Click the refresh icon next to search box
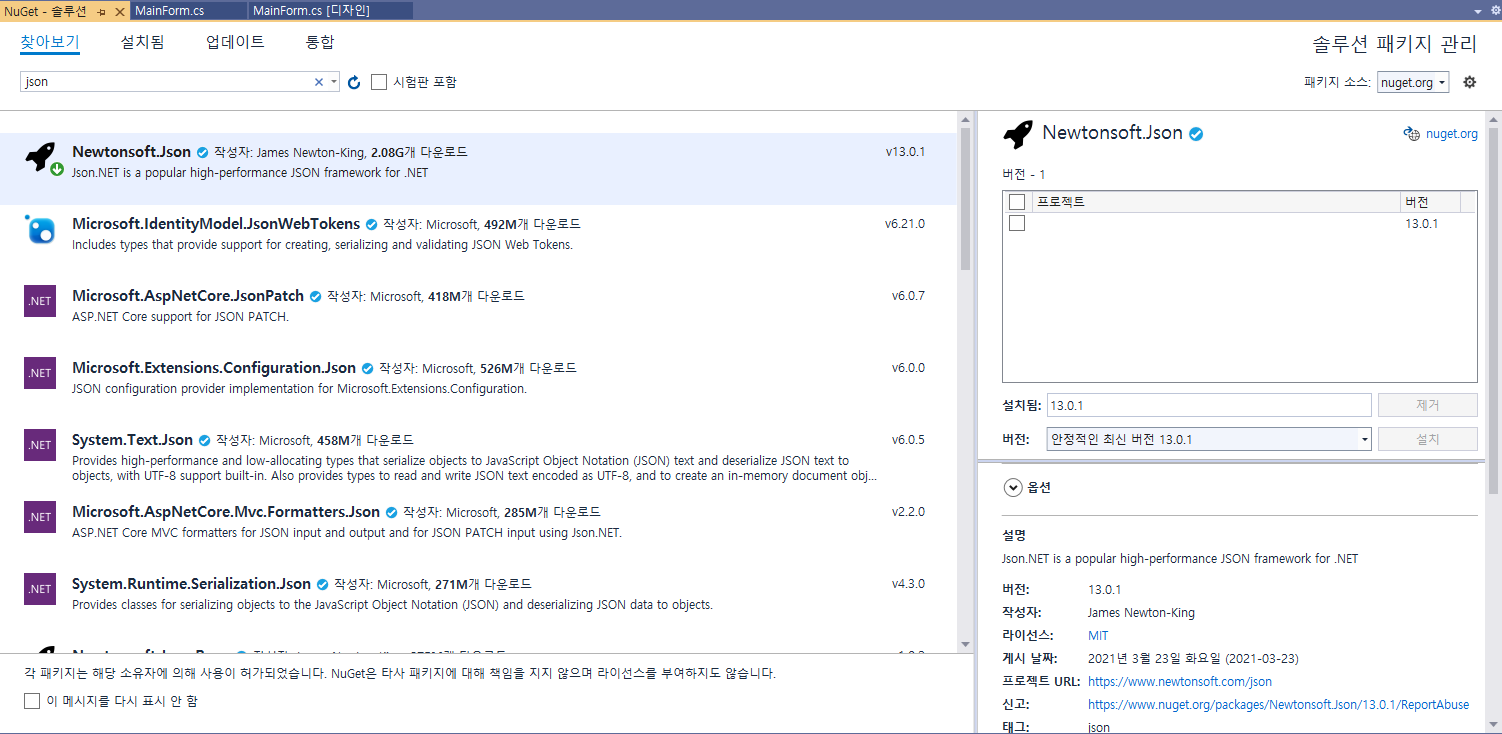Screen dimensions: 1502x734 click(354, 82)
